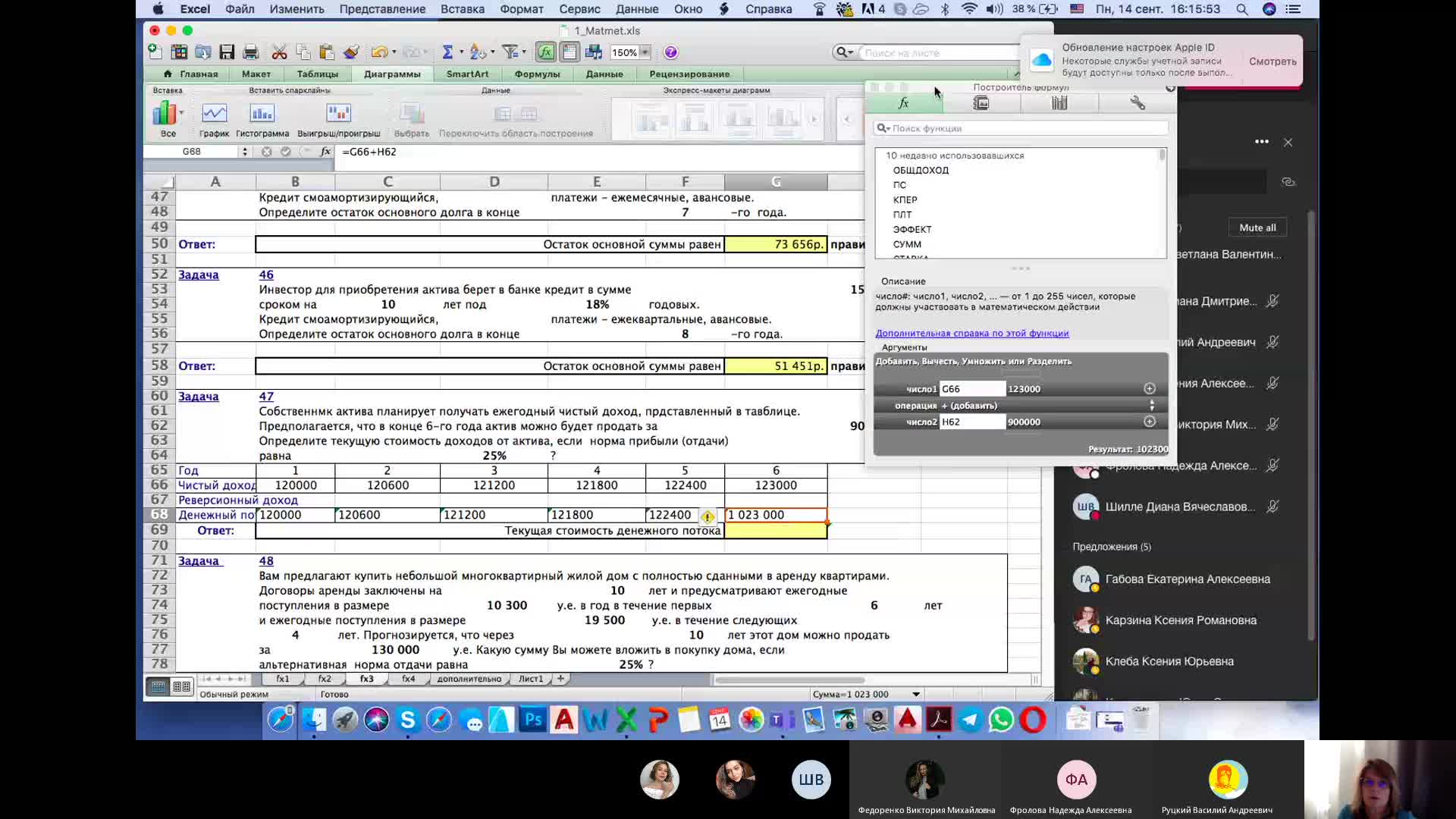The width and height of the screenshot is (1456, 819).
Task: Open Scrapbook tab in the Toolbox panel
Action: click(981, 103)
